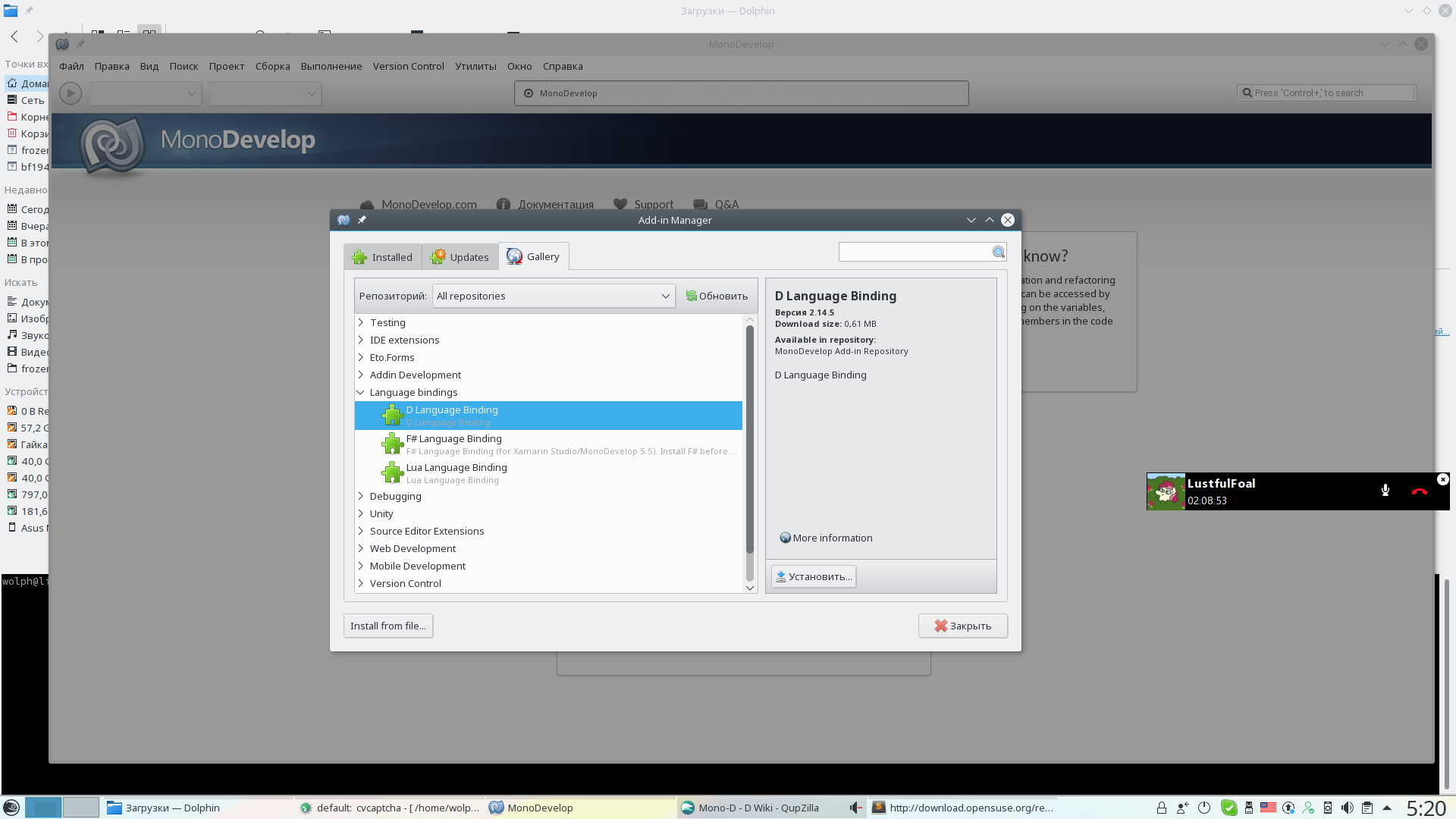Switch to the Updates tab
The height and width of the screenshot is (819, 1456).
point(460,257)
